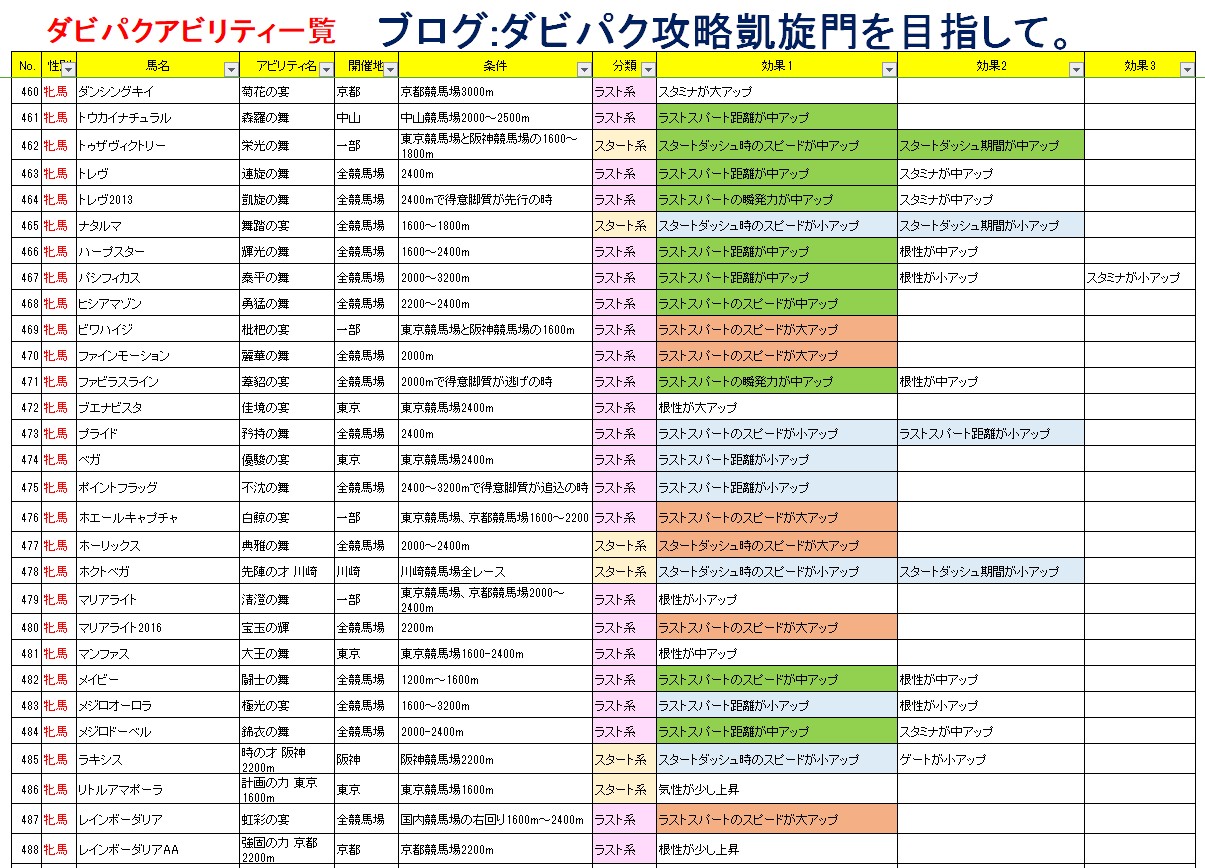Select 効果1 cell 気性が少し上昇
1205x868 pixels.
coord(776,789)
